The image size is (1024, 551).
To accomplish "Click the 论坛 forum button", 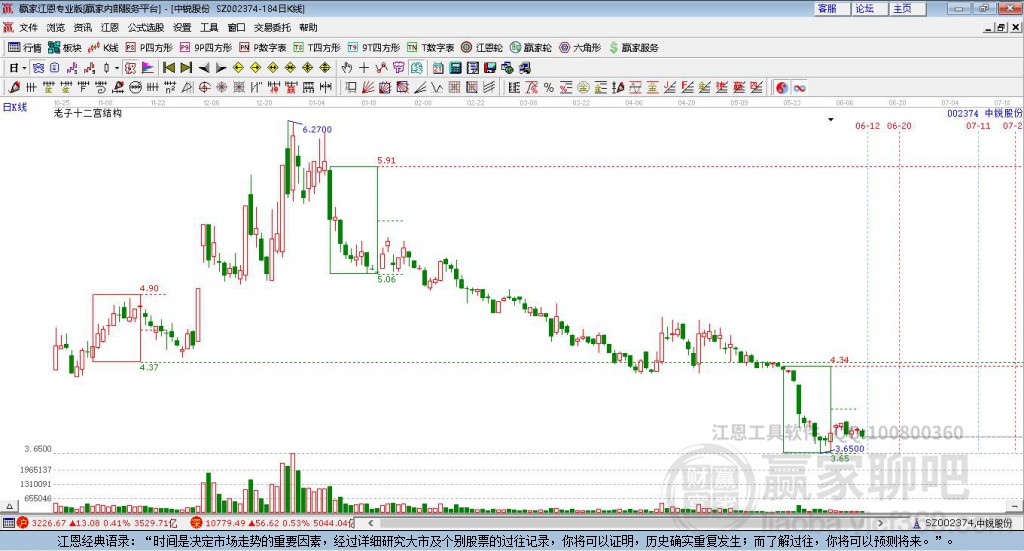I will [x=871, y=8].
